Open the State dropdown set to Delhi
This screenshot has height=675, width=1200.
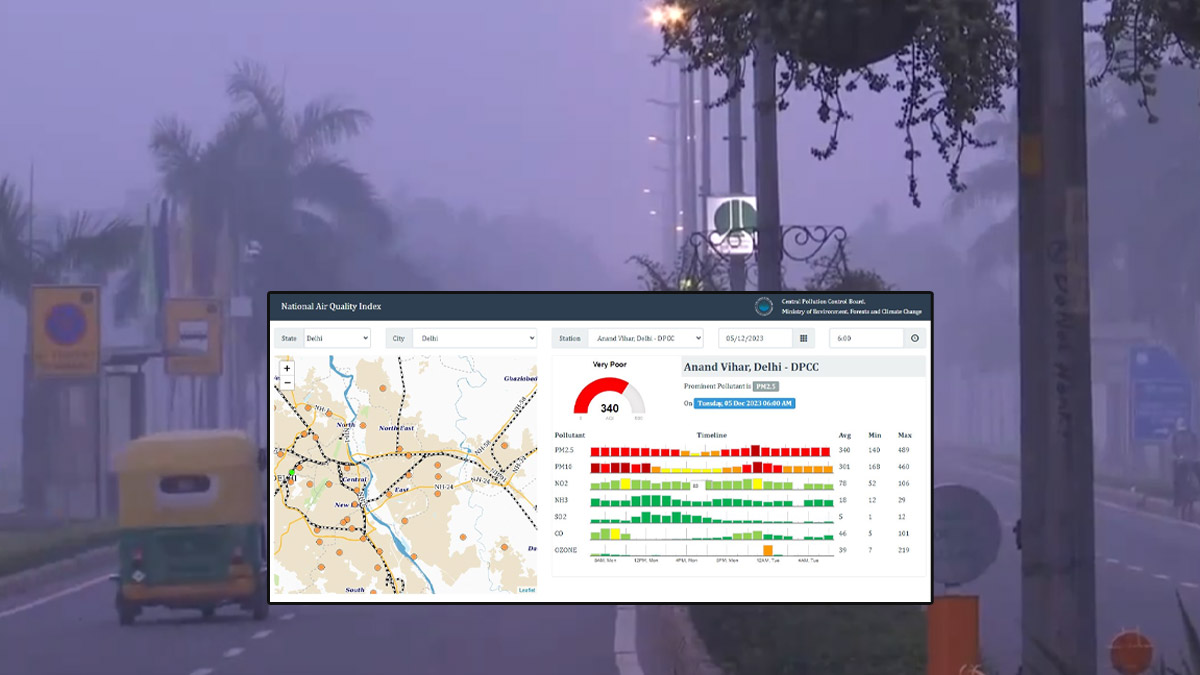(337, 338)
